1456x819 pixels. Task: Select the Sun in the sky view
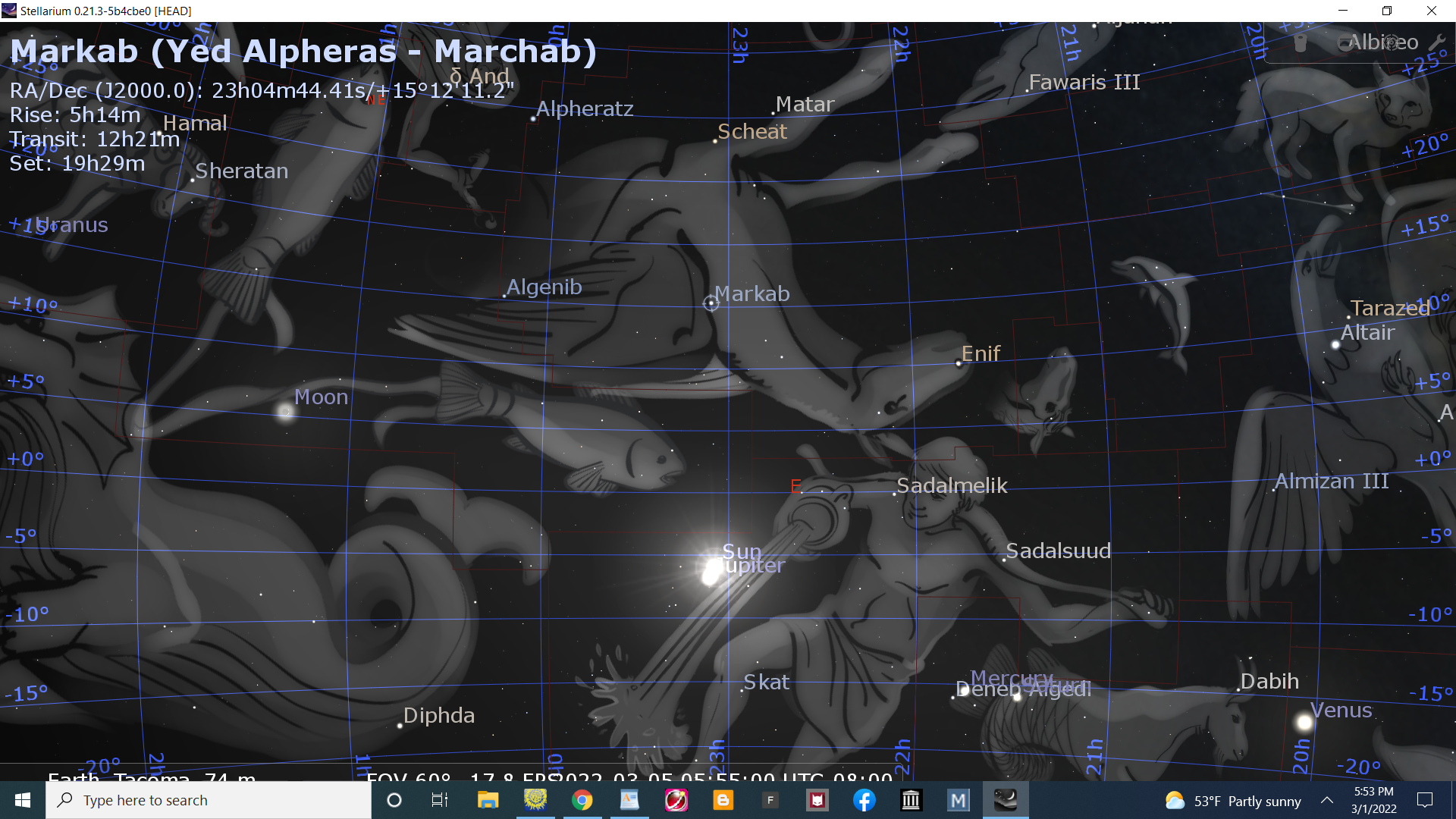coord(711,572)
